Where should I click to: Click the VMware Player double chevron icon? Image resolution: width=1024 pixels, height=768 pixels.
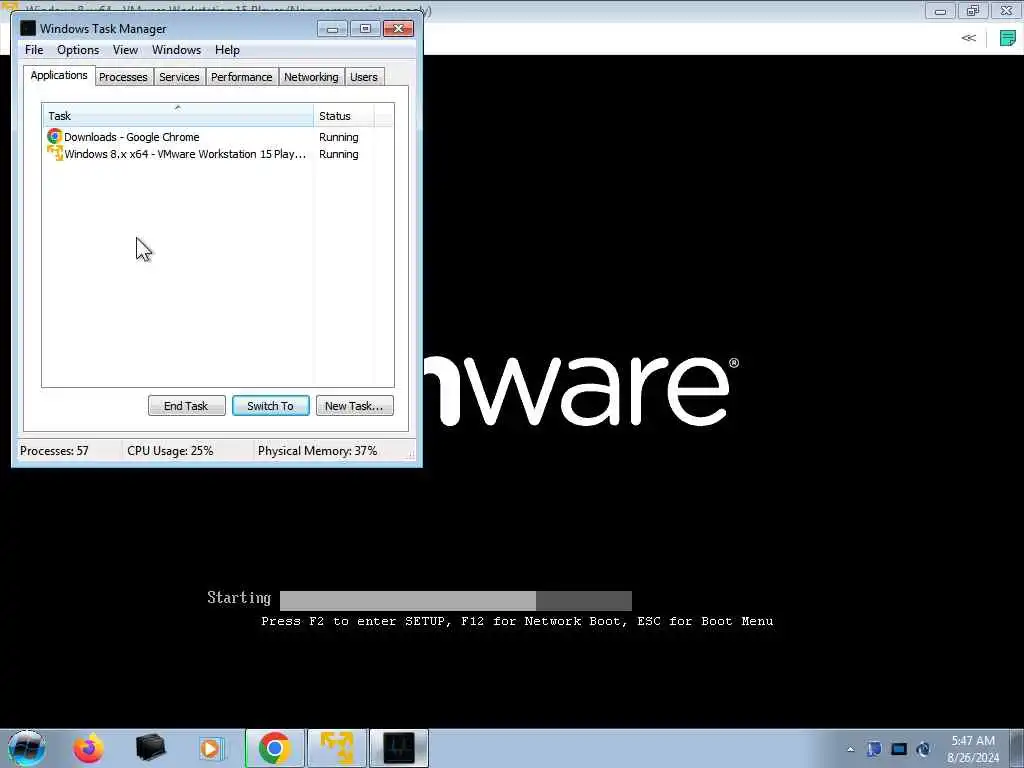pos(968,38)
